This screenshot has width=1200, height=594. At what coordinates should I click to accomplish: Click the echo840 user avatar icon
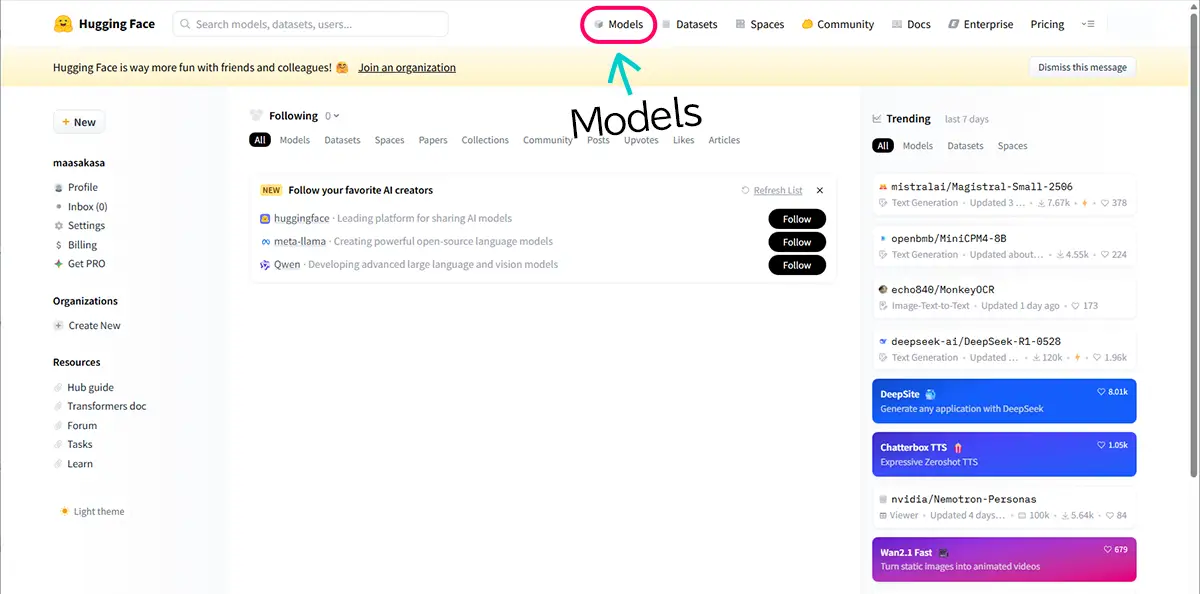[x=883, y=289]
